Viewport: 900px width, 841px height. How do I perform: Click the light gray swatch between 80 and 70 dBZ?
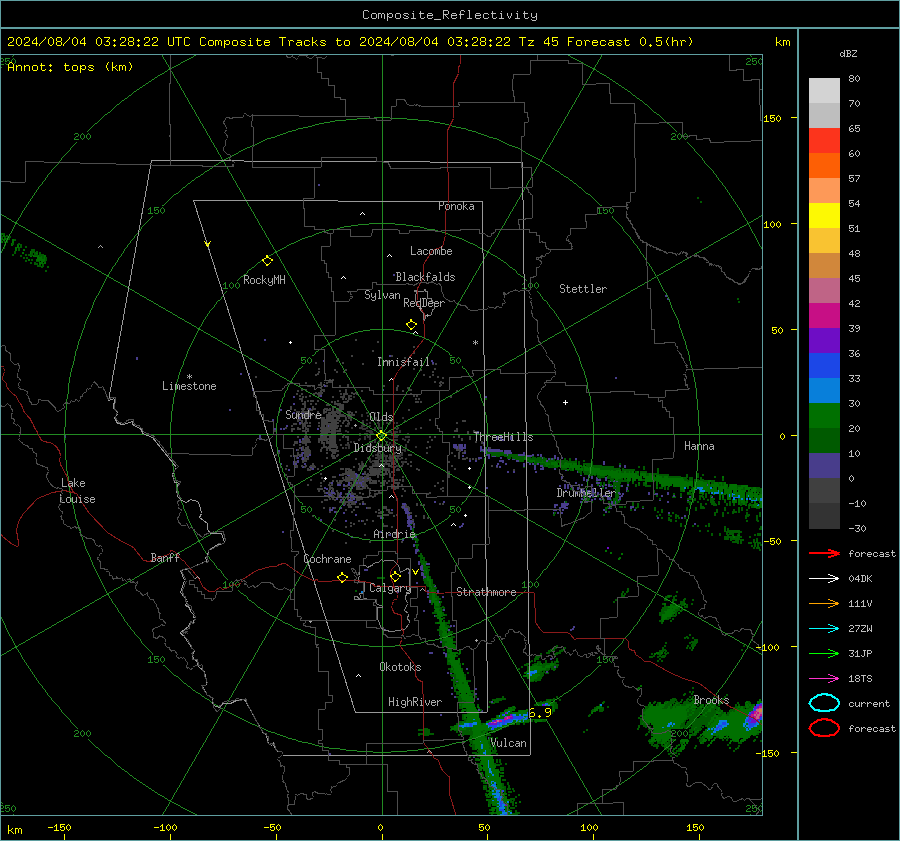[x=824, y=91]
